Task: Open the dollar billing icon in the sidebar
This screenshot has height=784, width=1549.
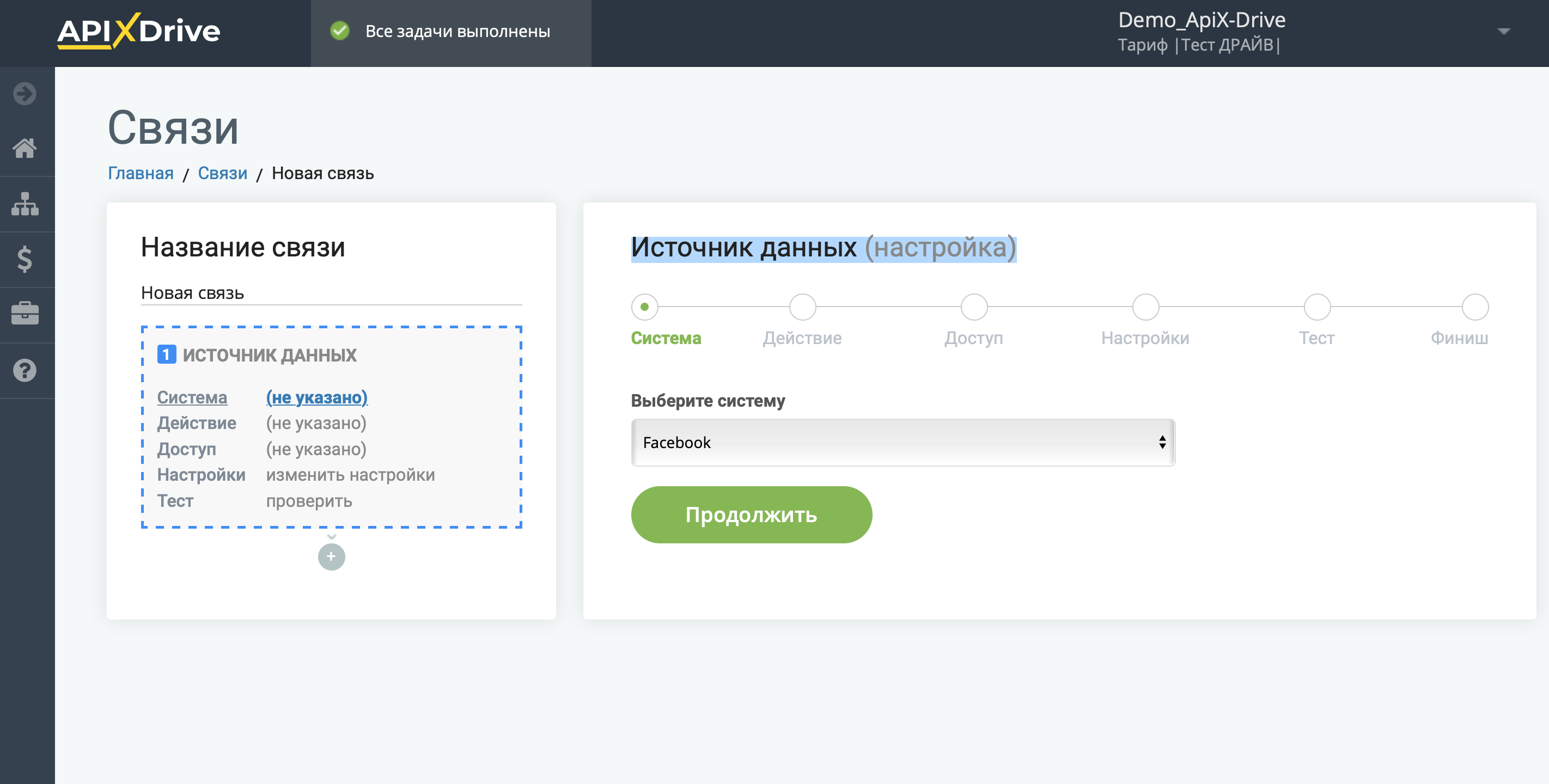Action: 25,259
